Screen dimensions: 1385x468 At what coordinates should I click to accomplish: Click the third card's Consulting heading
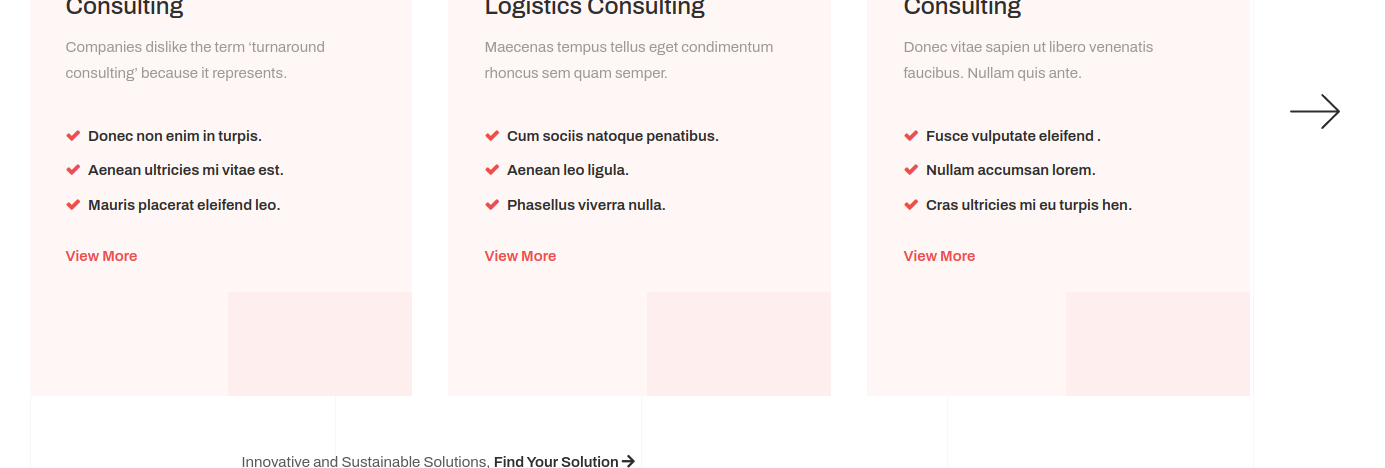click(962, 8)
